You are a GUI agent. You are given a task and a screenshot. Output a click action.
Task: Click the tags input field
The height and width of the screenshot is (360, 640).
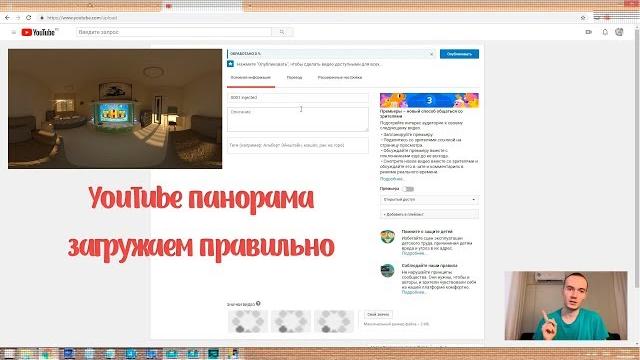pyautogui.click(x=298, y=145)
